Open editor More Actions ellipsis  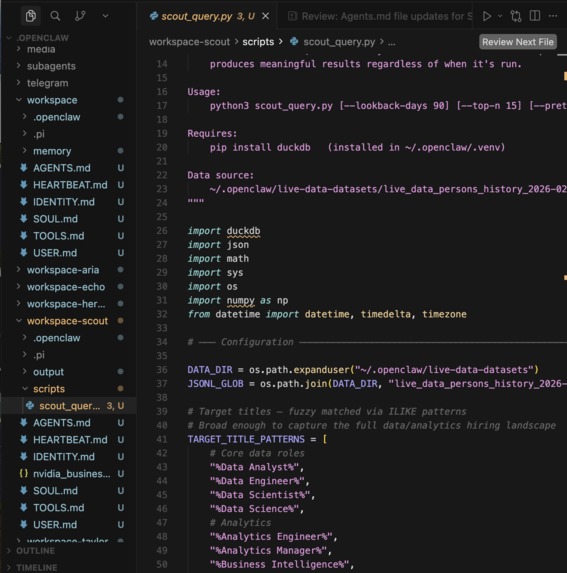point(553,16)
